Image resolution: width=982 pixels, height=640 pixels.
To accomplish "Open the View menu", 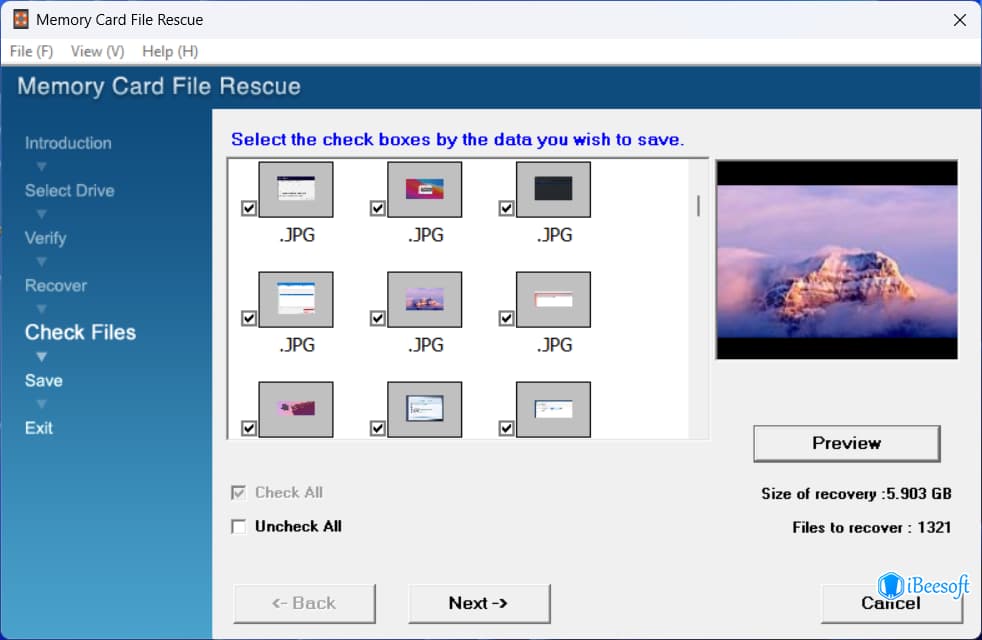I will tap(95, 51).
